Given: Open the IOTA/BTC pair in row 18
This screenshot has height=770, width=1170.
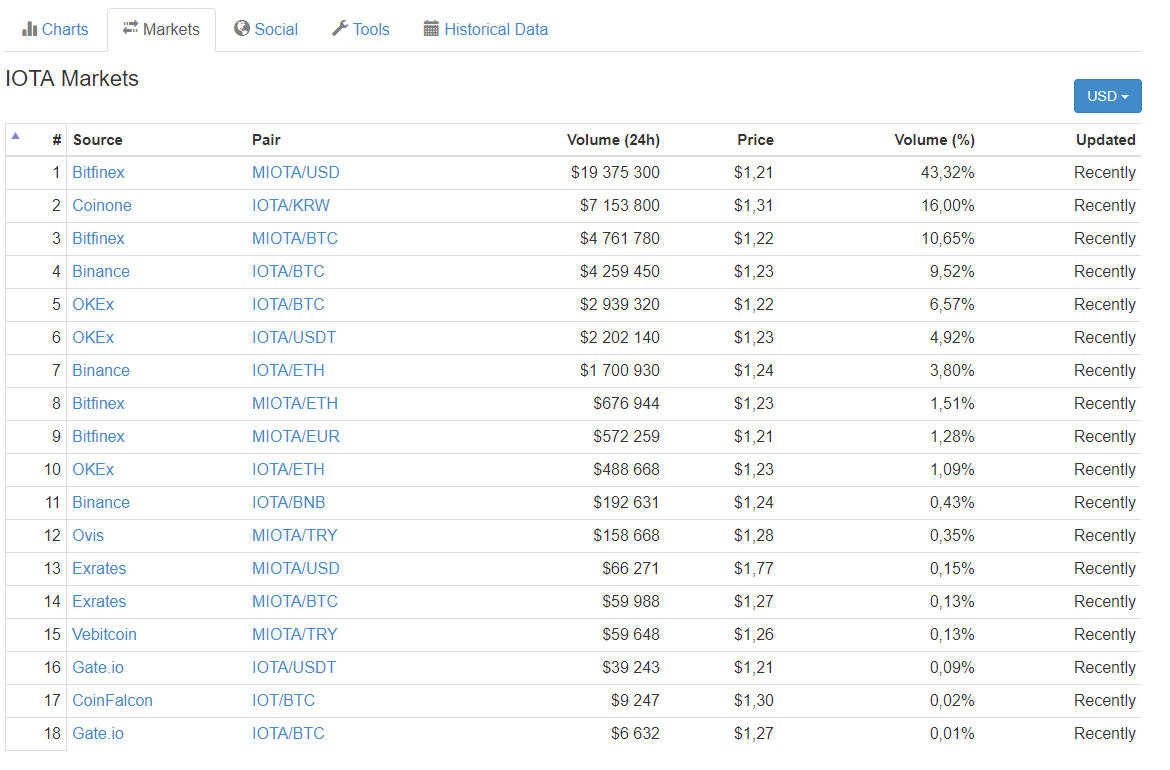Looking at the screenshot, I should click(x=288, y=733).
